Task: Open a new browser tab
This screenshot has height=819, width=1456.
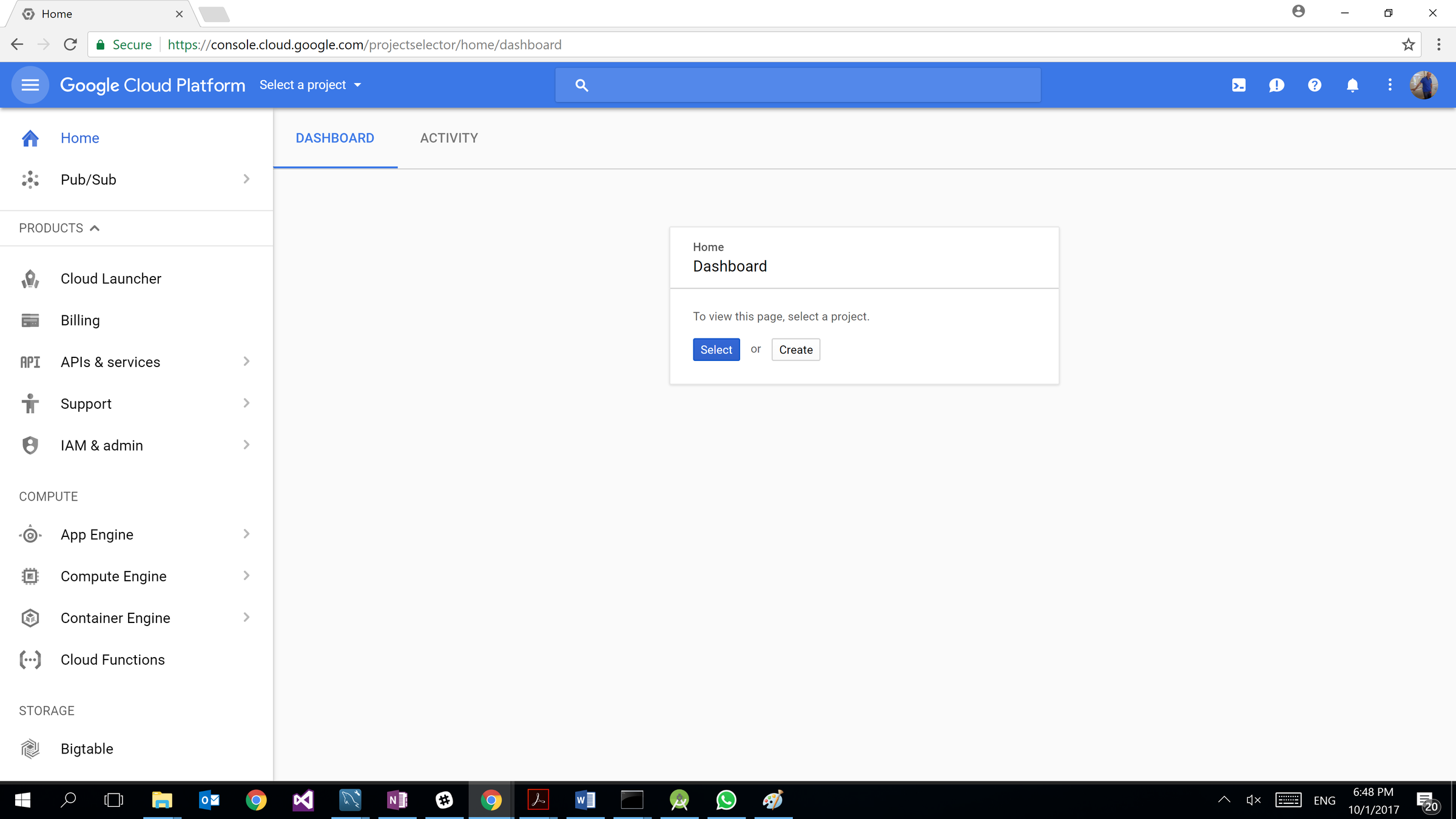Action: [x=214, y=15]
